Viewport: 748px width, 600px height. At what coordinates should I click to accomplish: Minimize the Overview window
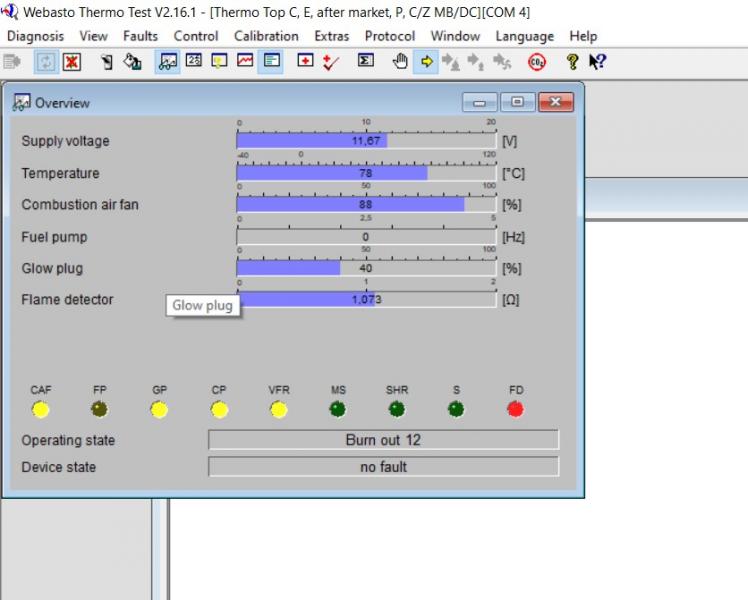(479, 102)
